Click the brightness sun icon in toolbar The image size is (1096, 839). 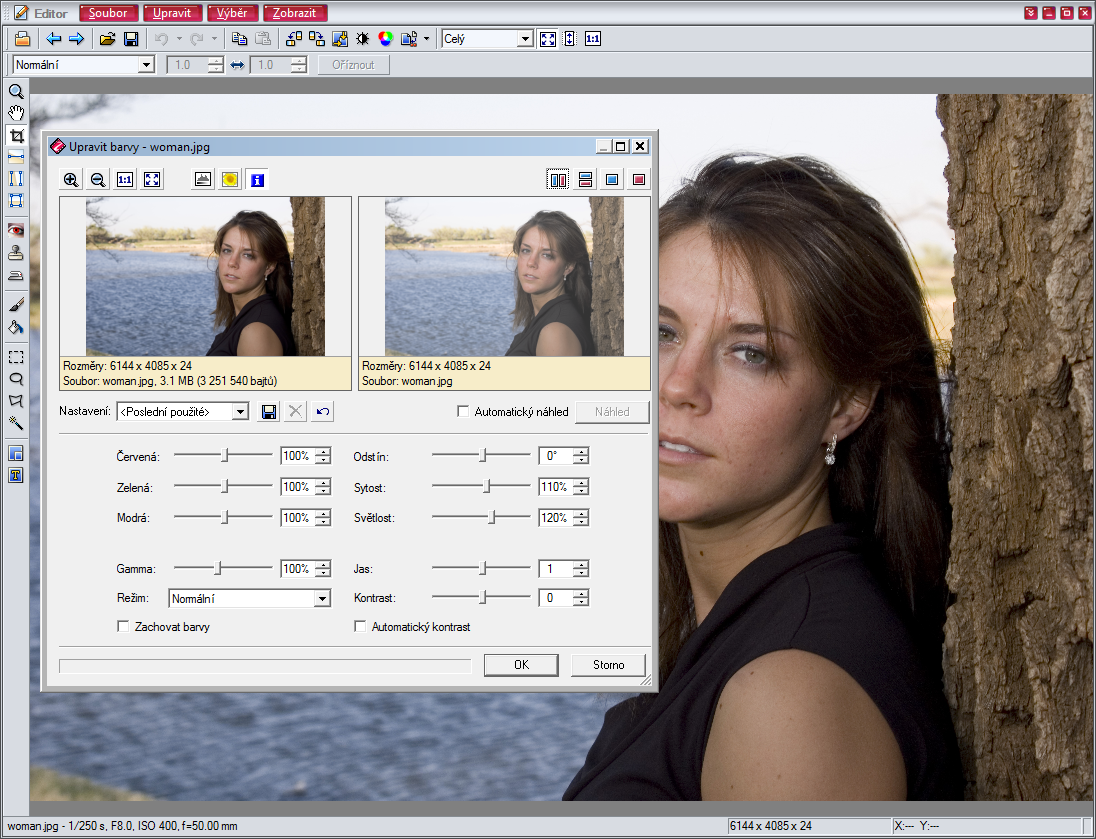point(363,39)
